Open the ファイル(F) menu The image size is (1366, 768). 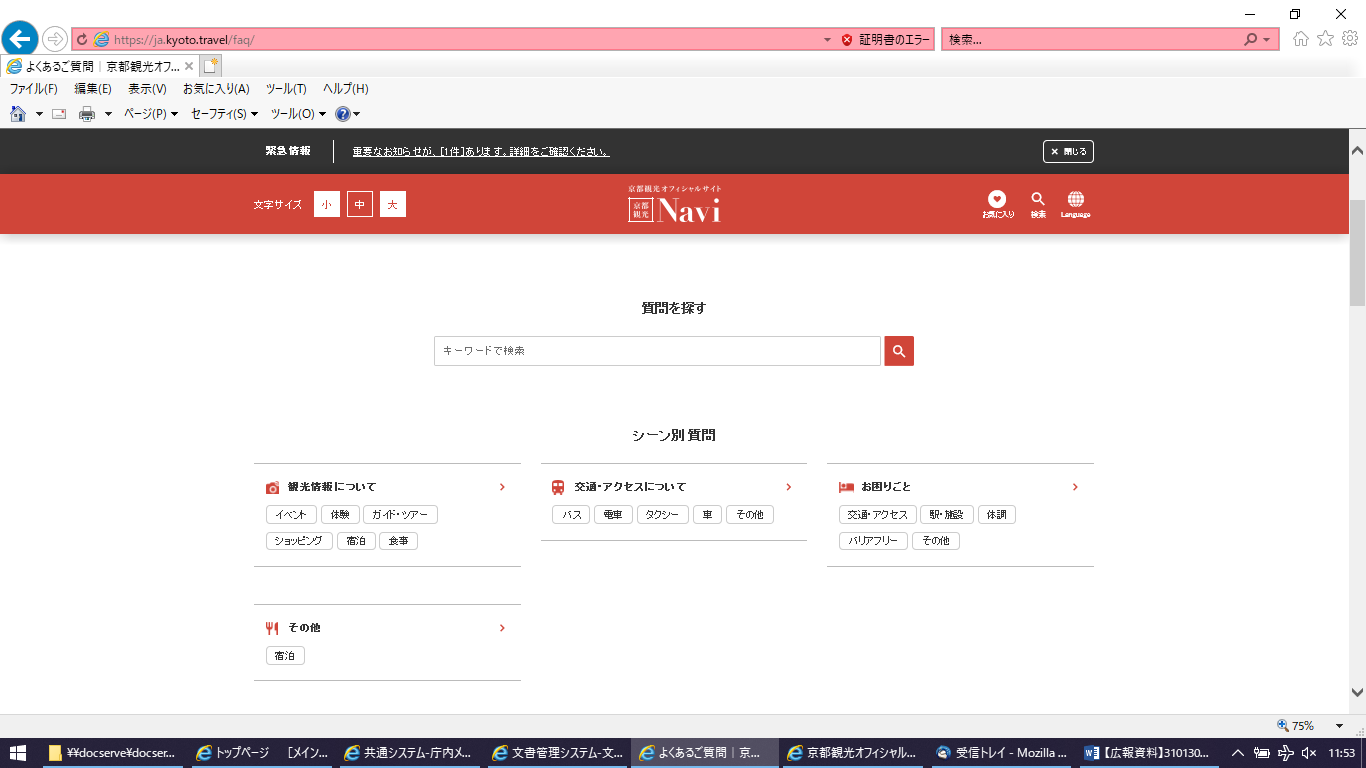pos(34,89)
